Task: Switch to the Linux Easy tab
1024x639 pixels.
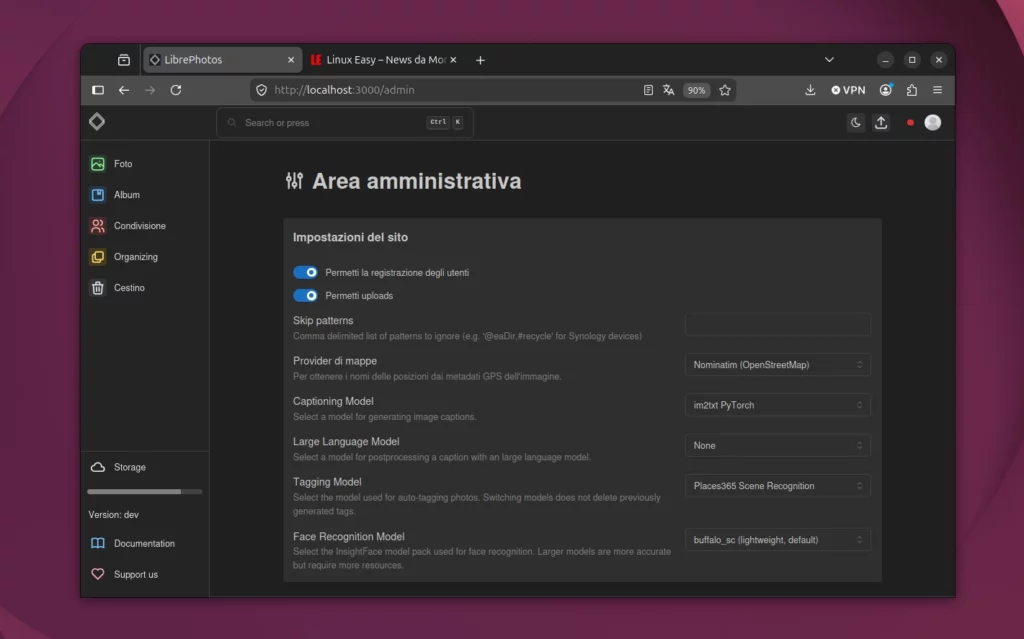Action: pos(384,59)
